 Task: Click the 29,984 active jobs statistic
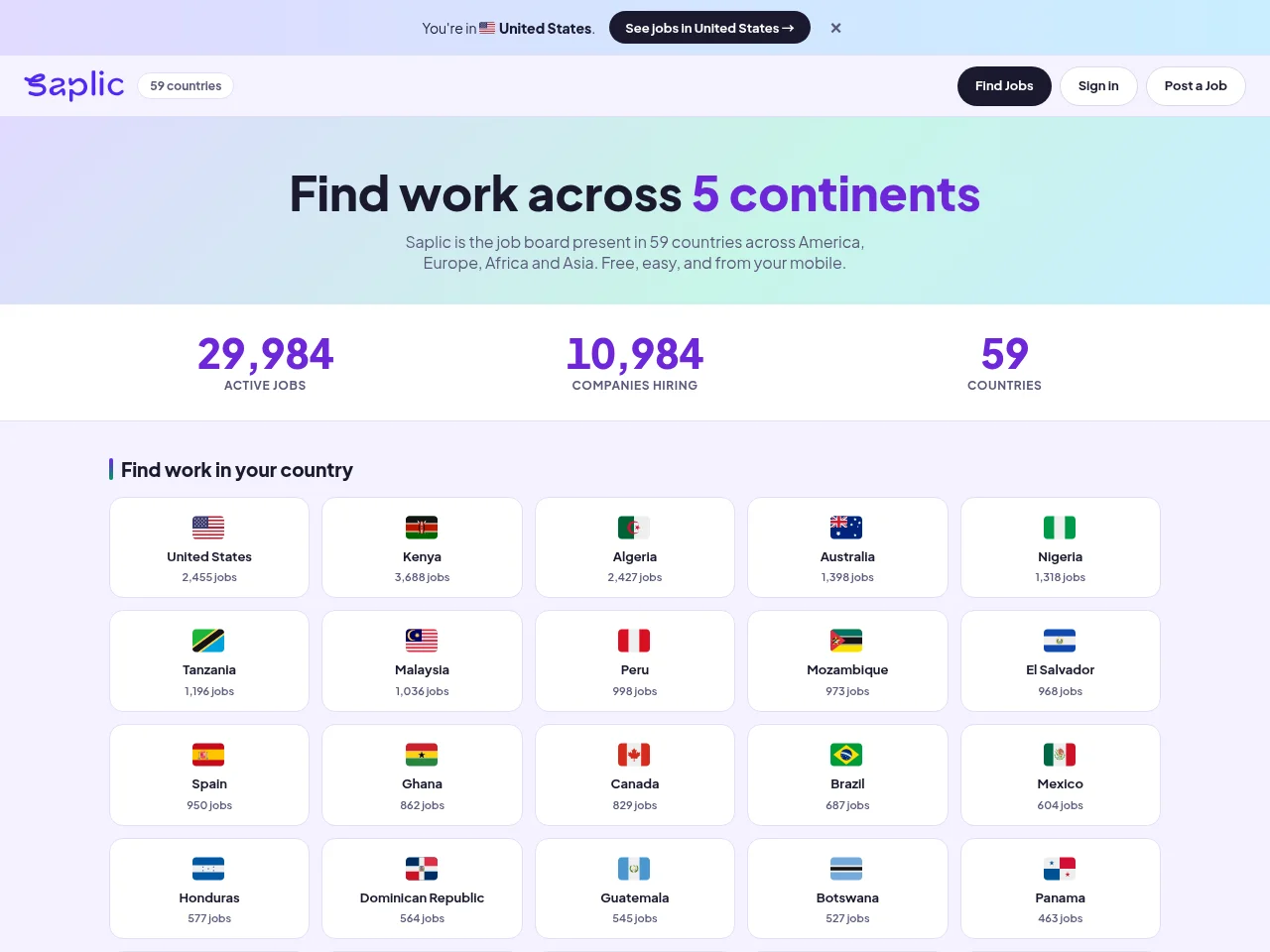tap(265, 363)
